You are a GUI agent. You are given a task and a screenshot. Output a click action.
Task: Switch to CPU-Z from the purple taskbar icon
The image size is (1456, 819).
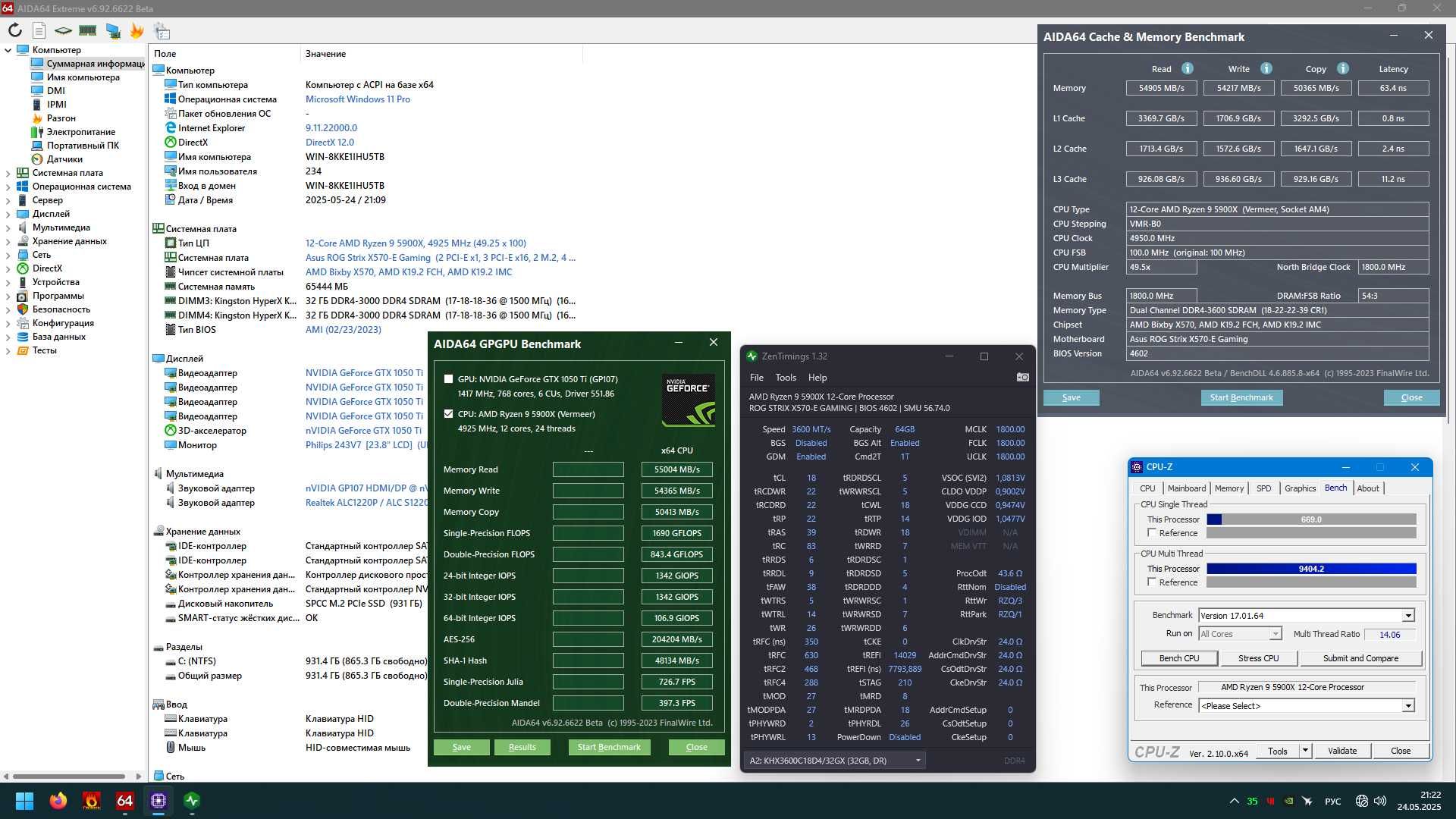coord(158,801)
